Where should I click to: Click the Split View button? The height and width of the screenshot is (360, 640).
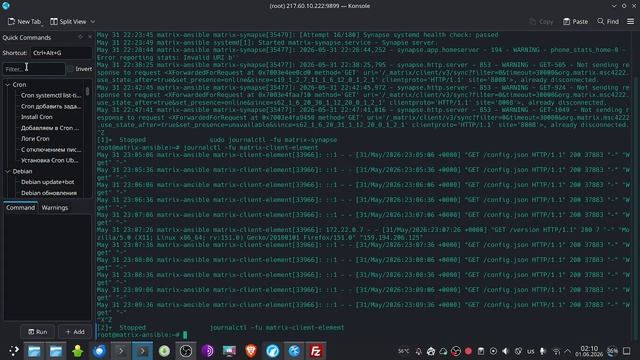click(x=68, y=22)
